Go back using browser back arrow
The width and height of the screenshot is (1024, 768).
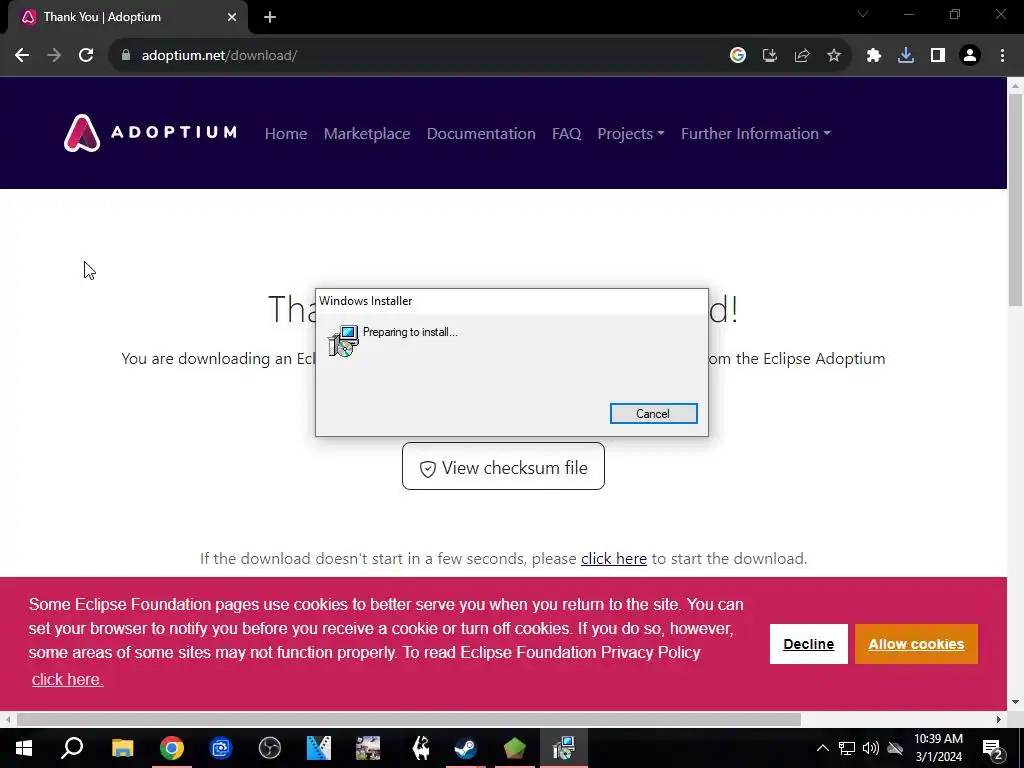22,56
